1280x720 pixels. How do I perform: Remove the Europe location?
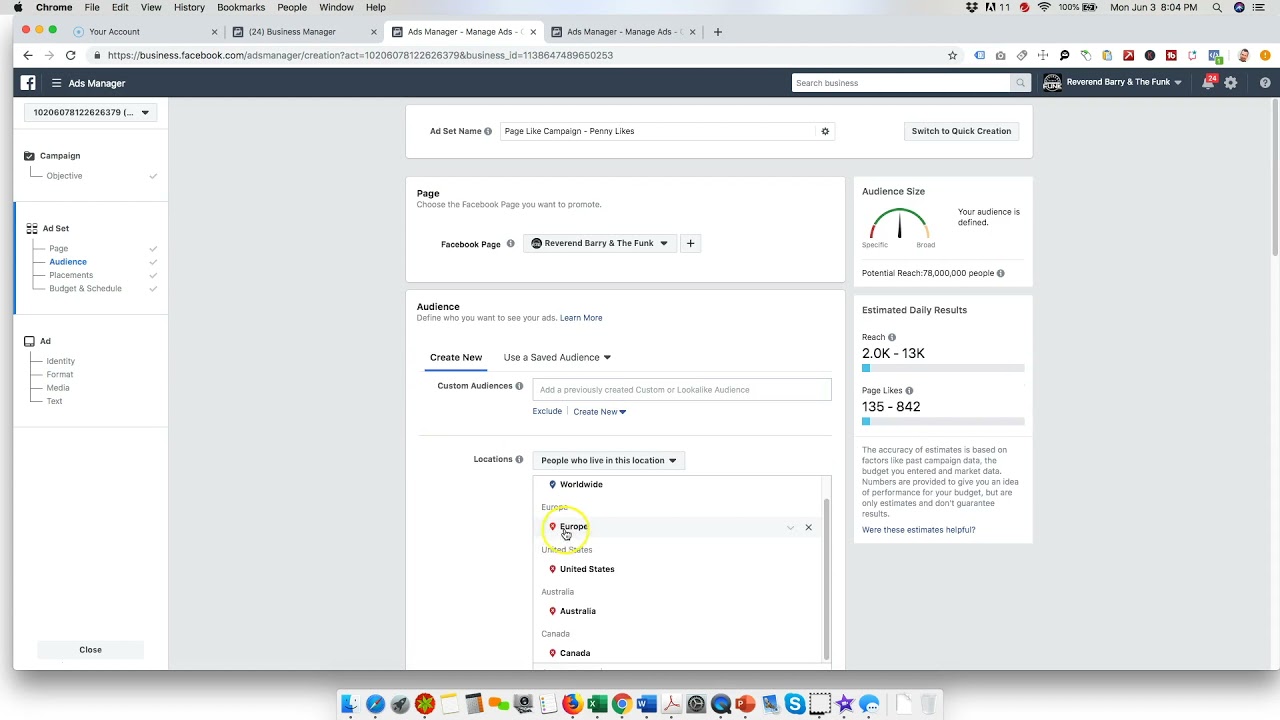click(808, 527)
